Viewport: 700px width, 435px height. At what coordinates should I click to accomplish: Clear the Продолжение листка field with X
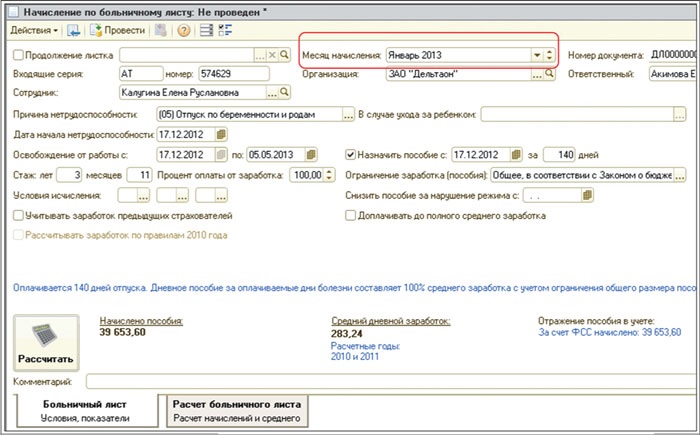tap(273, 55)
